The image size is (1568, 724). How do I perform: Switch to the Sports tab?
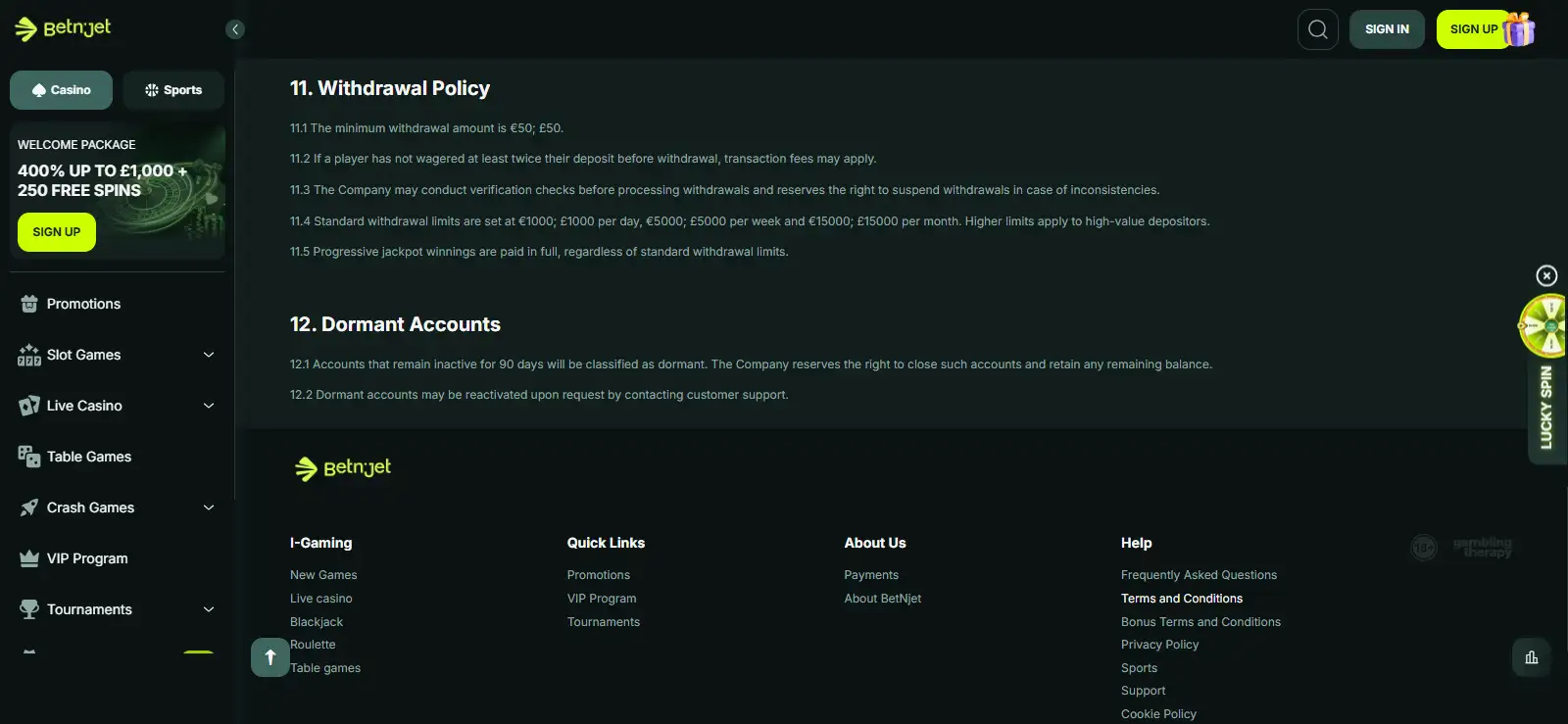(173, 90)
